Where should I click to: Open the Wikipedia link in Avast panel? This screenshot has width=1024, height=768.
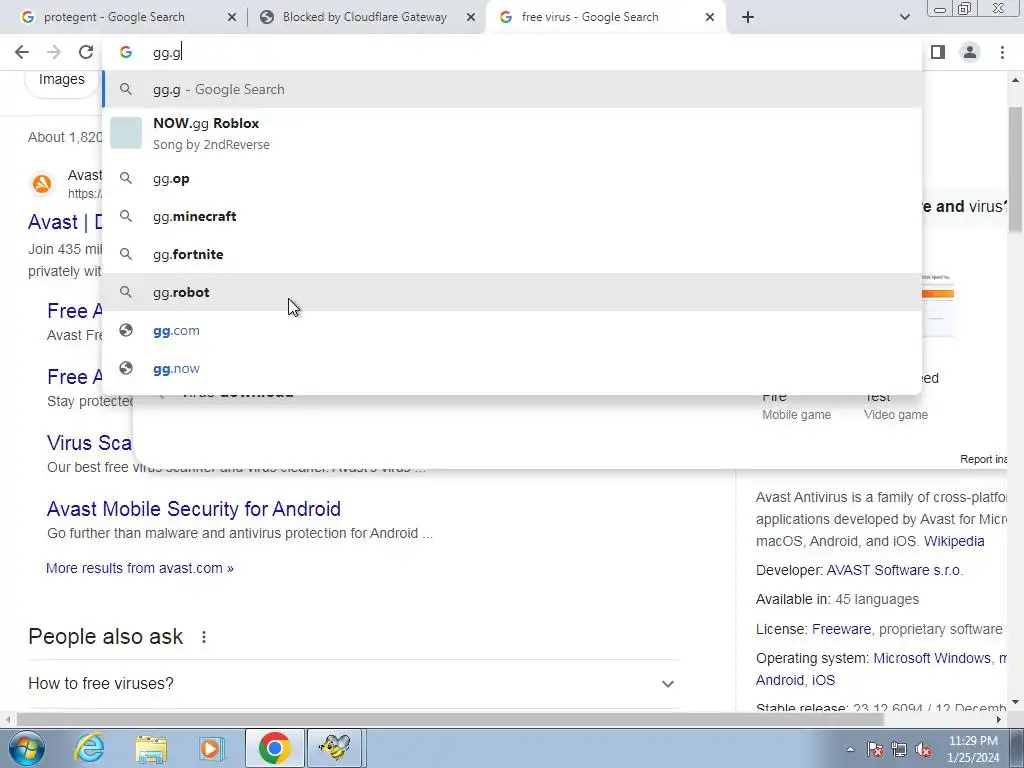[954, 541]
